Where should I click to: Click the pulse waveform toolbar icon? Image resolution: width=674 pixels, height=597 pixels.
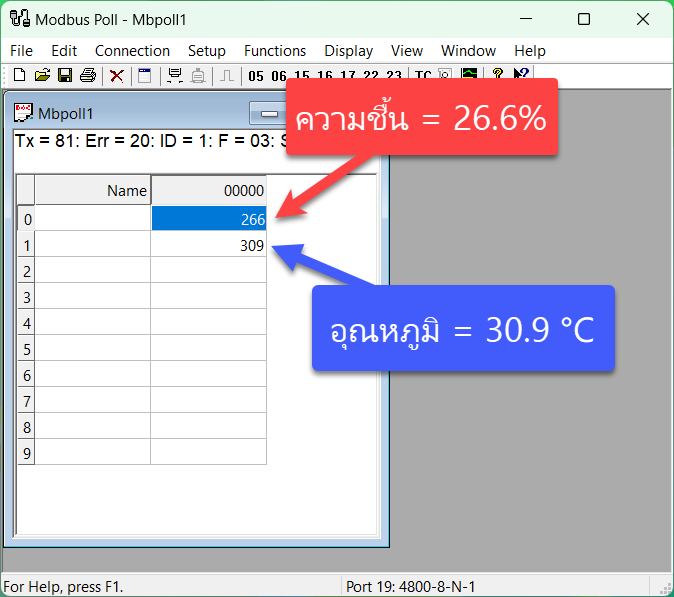click(x=227, y=76)
